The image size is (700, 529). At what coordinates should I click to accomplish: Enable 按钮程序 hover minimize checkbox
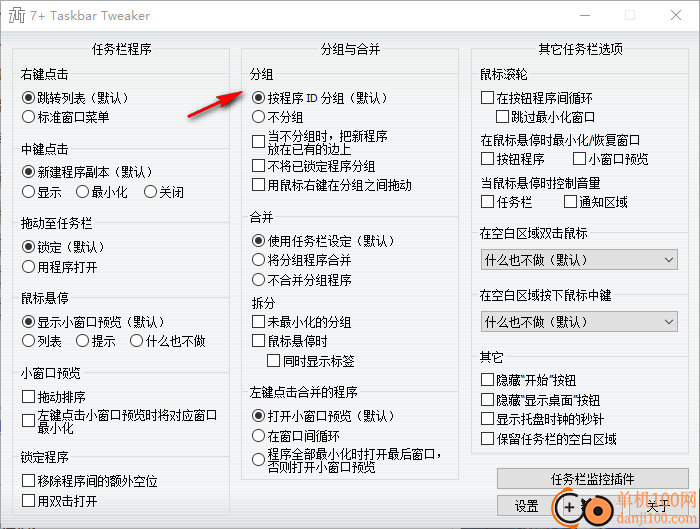tap(488, 158)
